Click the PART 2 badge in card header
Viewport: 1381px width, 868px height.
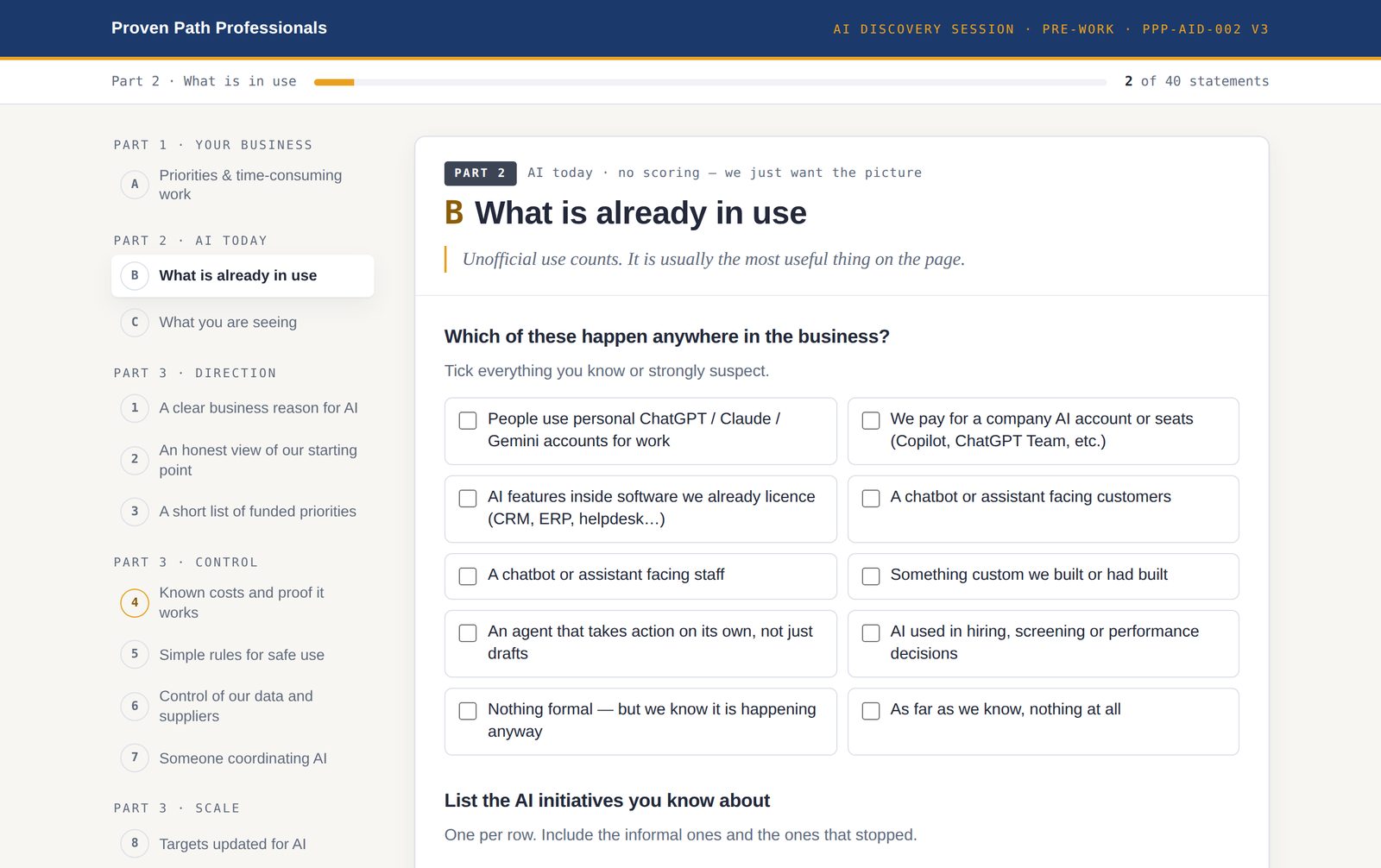(480, 173)
